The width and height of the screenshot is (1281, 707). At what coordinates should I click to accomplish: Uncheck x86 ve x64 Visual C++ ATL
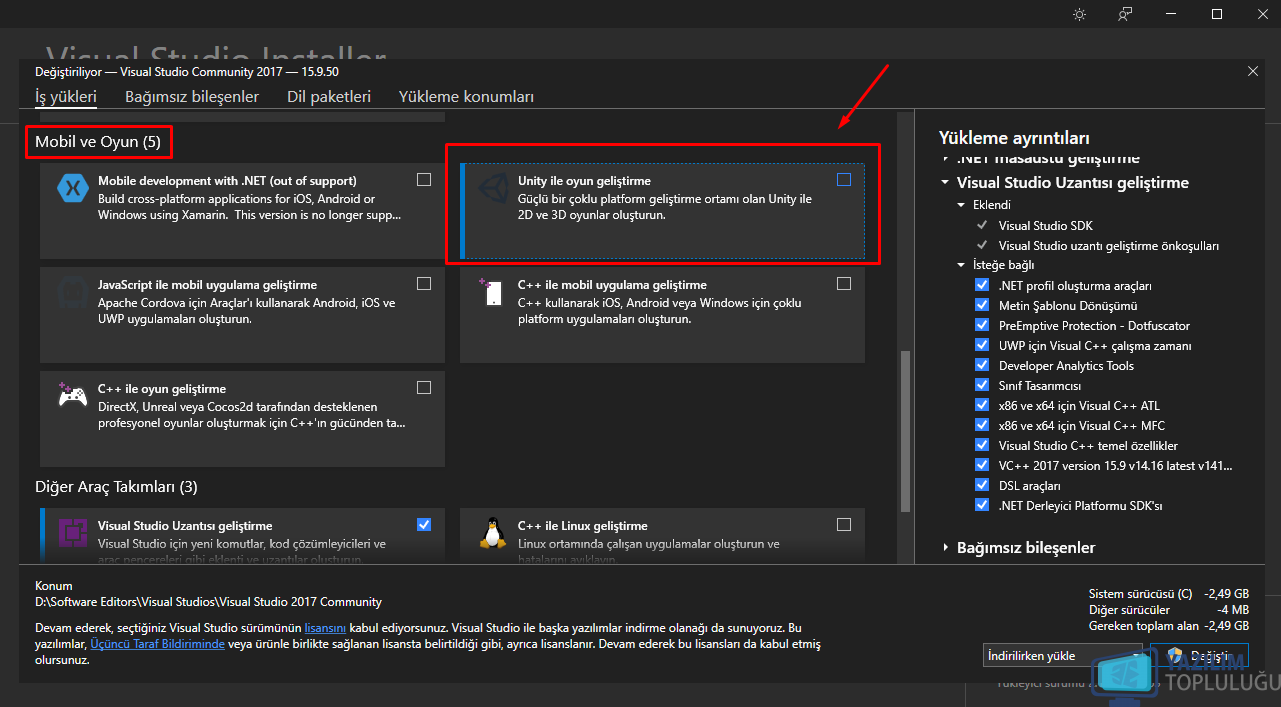(981, 406)
